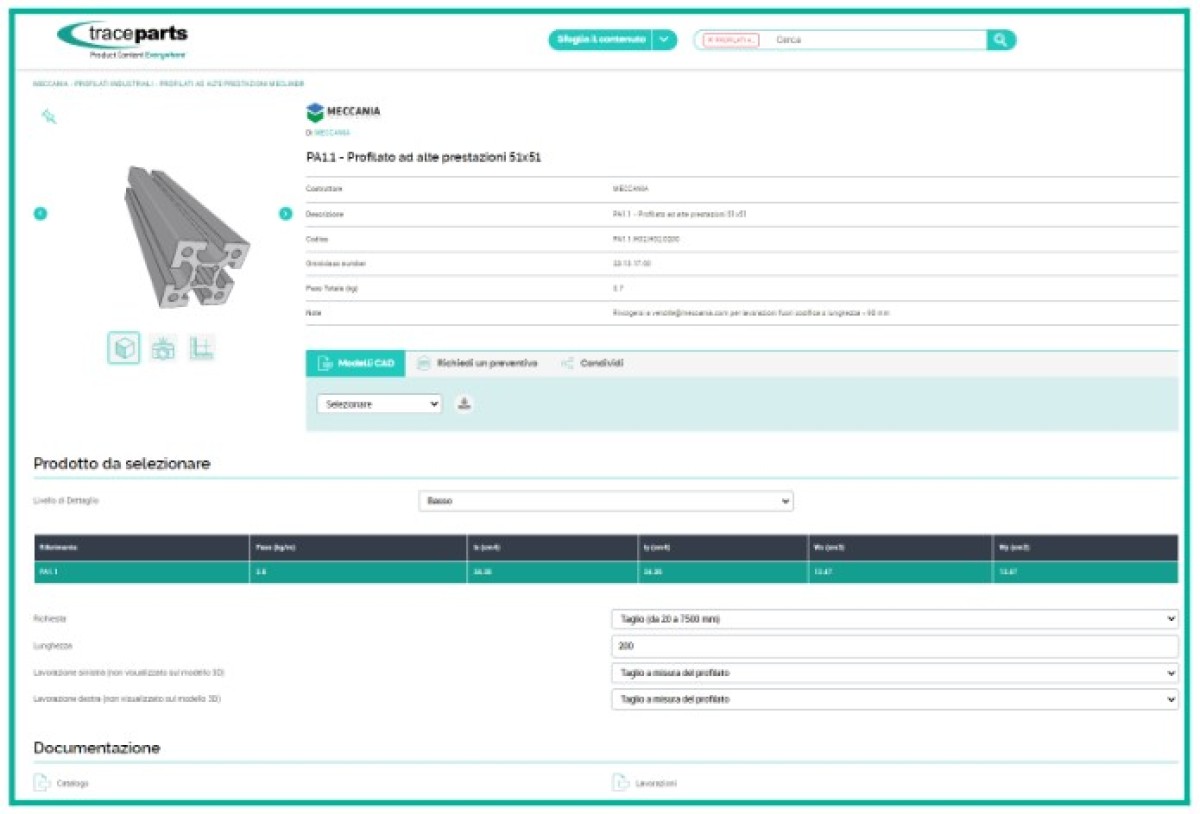Go to previous image with left arrow
This screenshot has width=1200, height=814.
click(x=41, y=213)
